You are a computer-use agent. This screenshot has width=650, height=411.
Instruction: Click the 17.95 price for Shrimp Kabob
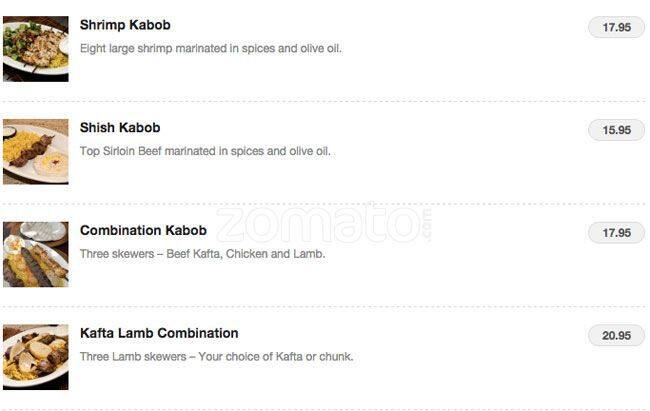click(616, 28)
